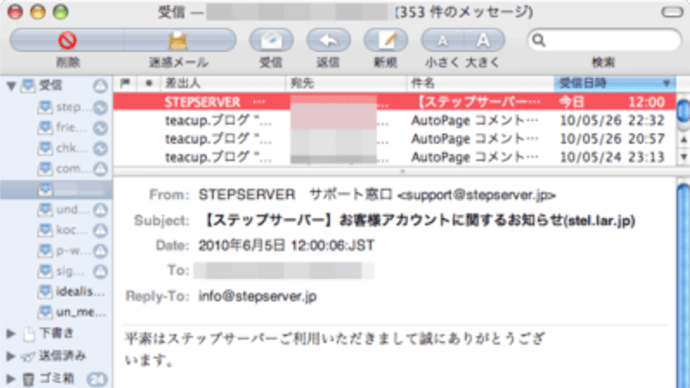
Task: Click the magnifier icon in search field
Action: pyautogui.click(x=539, y=40)
